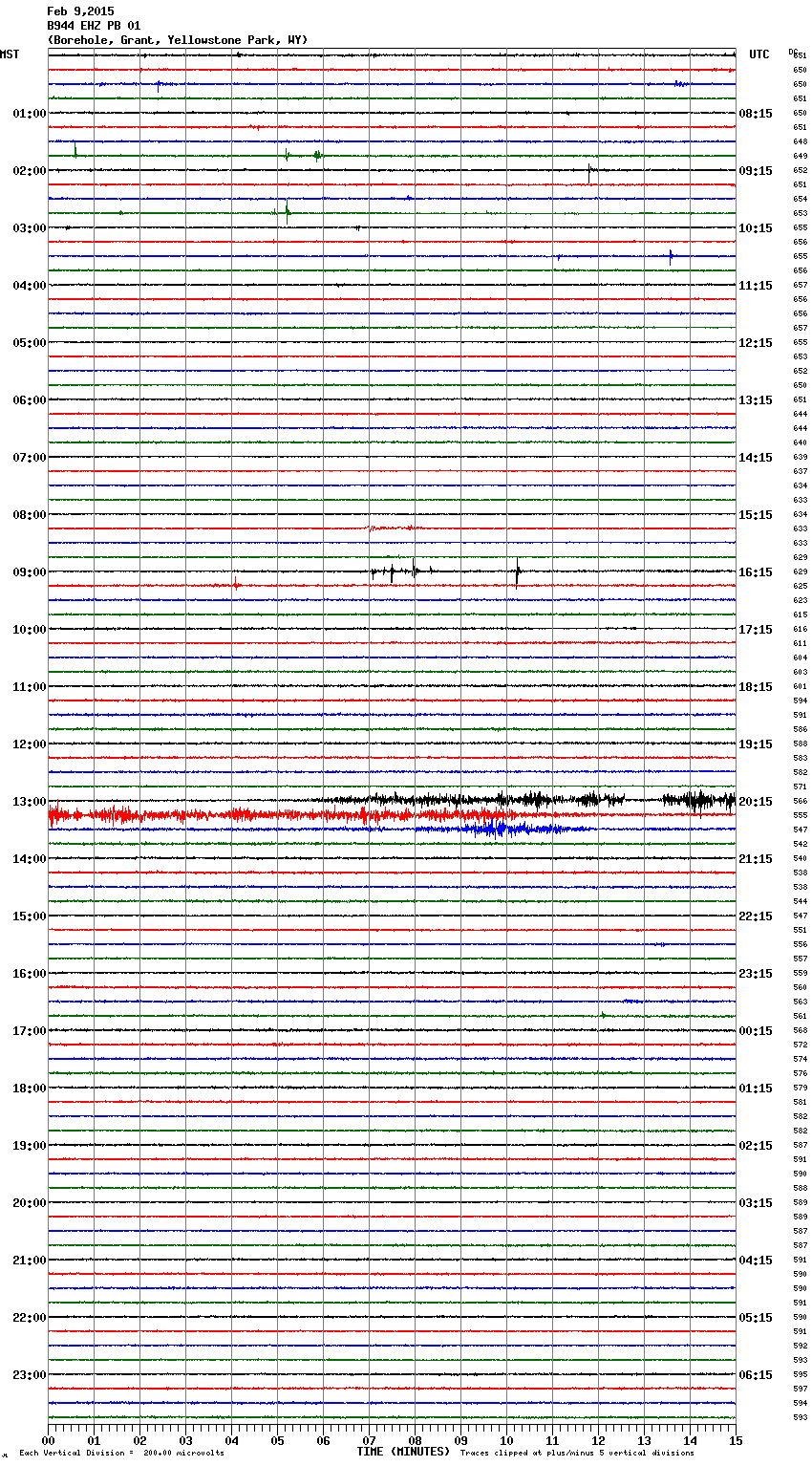
Task: Click the 'TIME (MINUTES)' axis title
Action: (403, 1452)
